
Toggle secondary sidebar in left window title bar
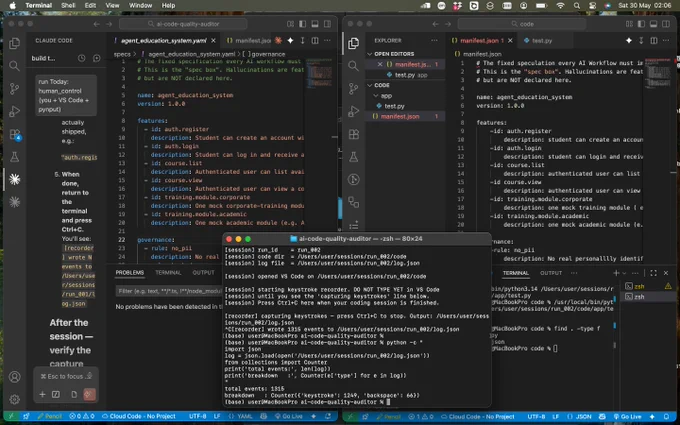[x=327, y=24]
